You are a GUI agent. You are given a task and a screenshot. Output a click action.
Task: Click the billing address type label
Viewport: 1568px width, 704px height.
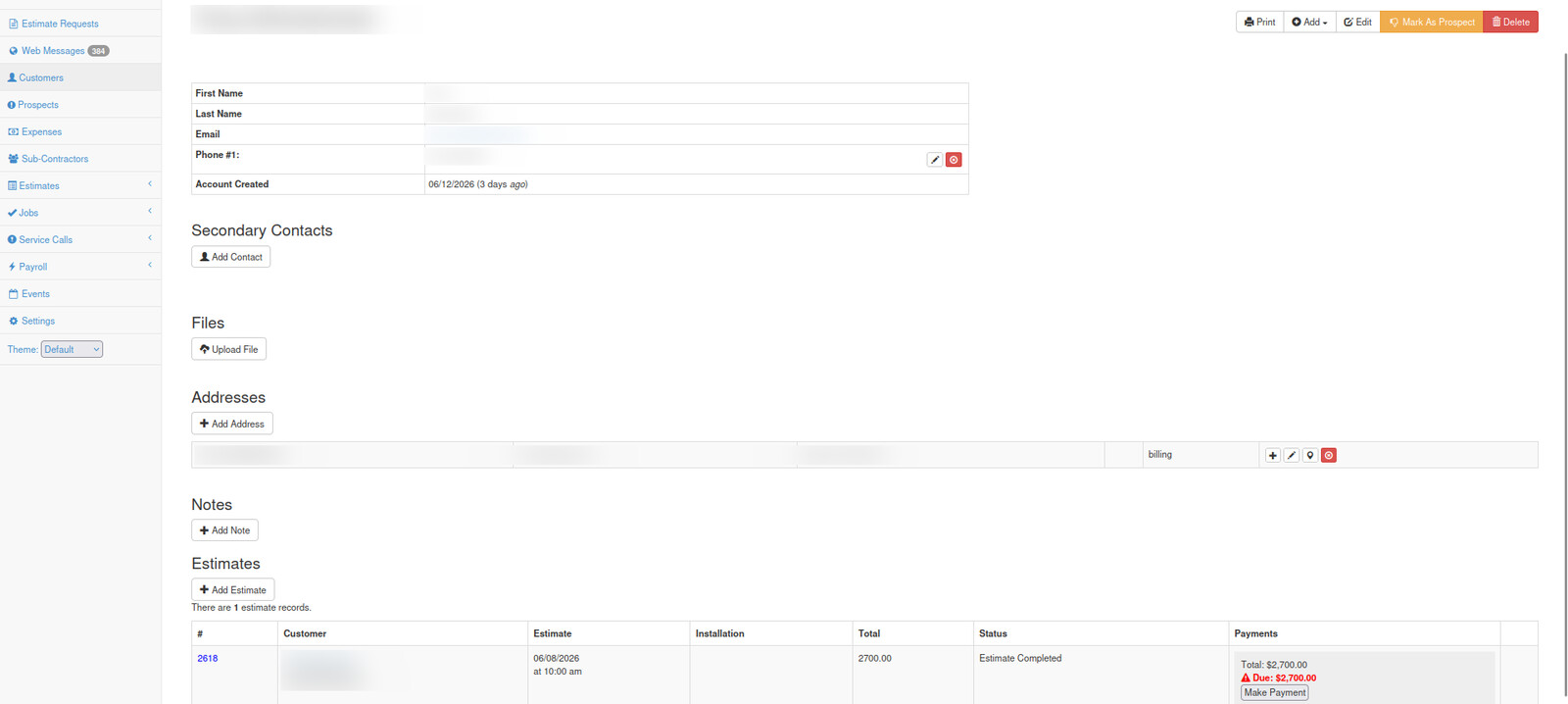1160,455
